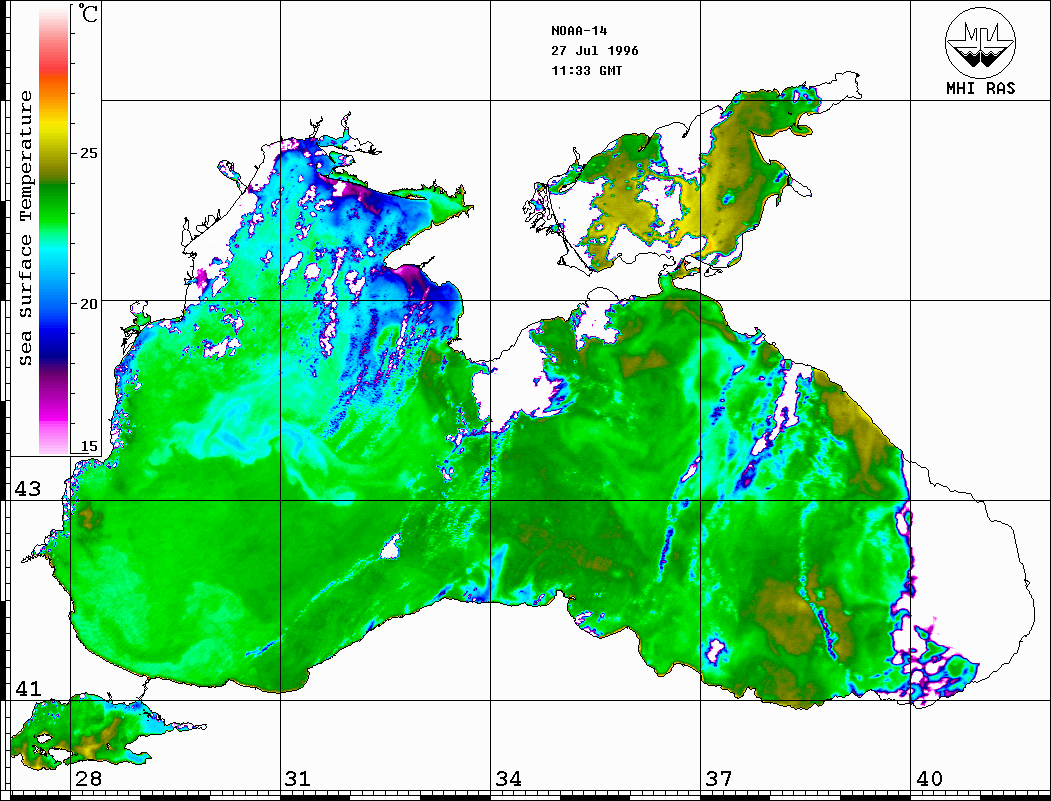Click the '20' value on temperature scale

(88, 304)
